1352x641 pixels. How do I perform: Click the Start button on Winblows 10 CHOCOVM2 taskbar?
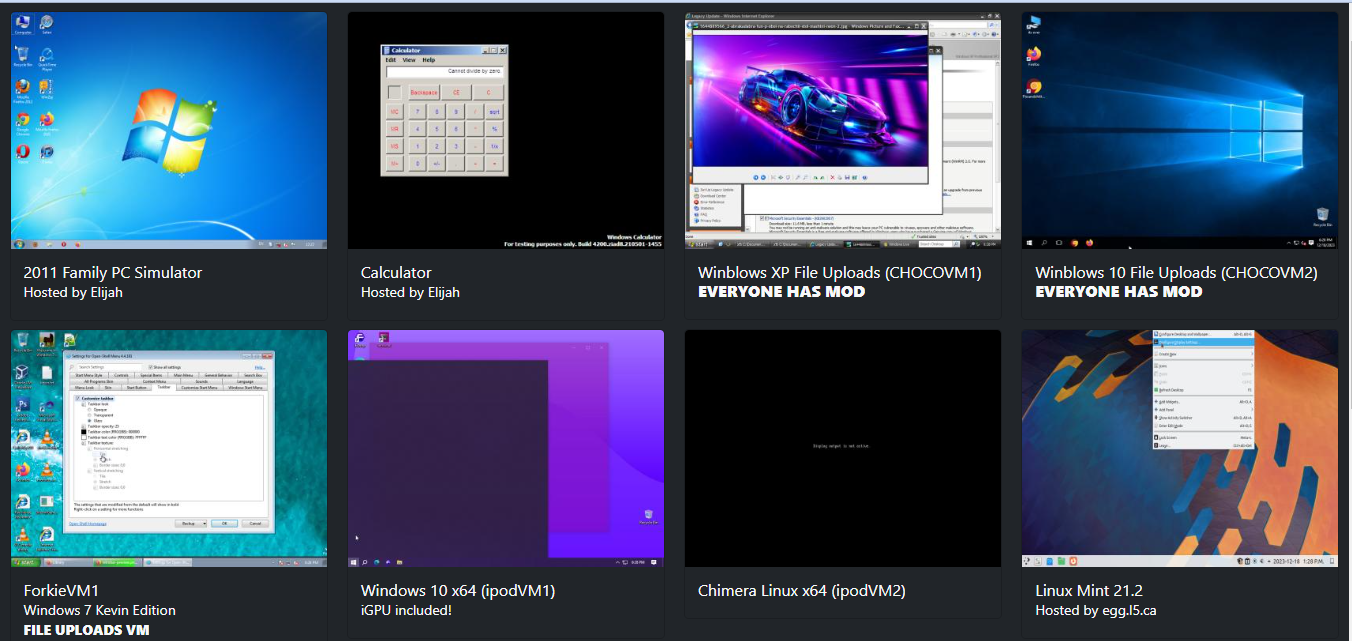(x=1029, y=243)
